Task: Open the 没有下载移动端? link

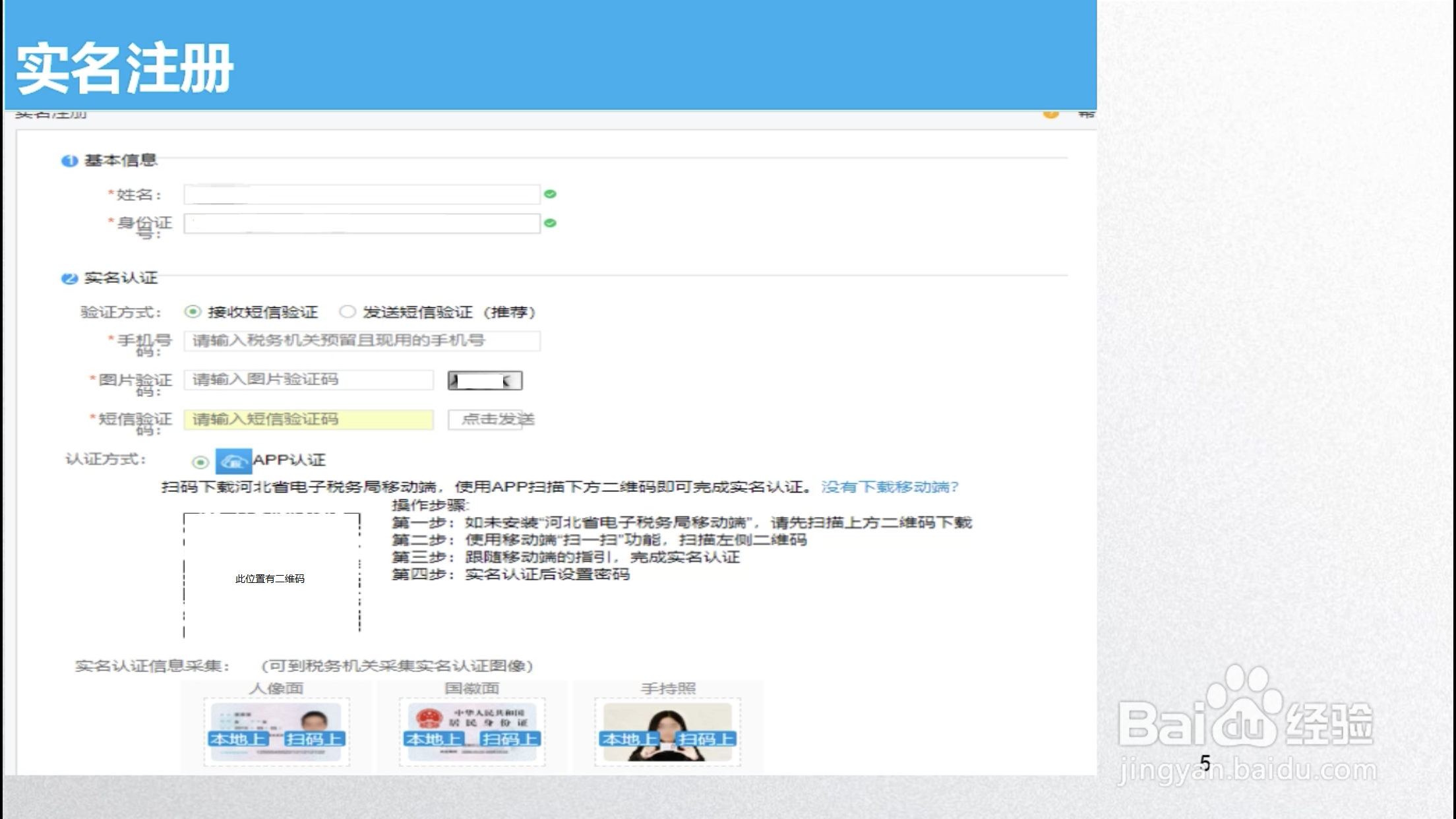Action: pos(890,487)
